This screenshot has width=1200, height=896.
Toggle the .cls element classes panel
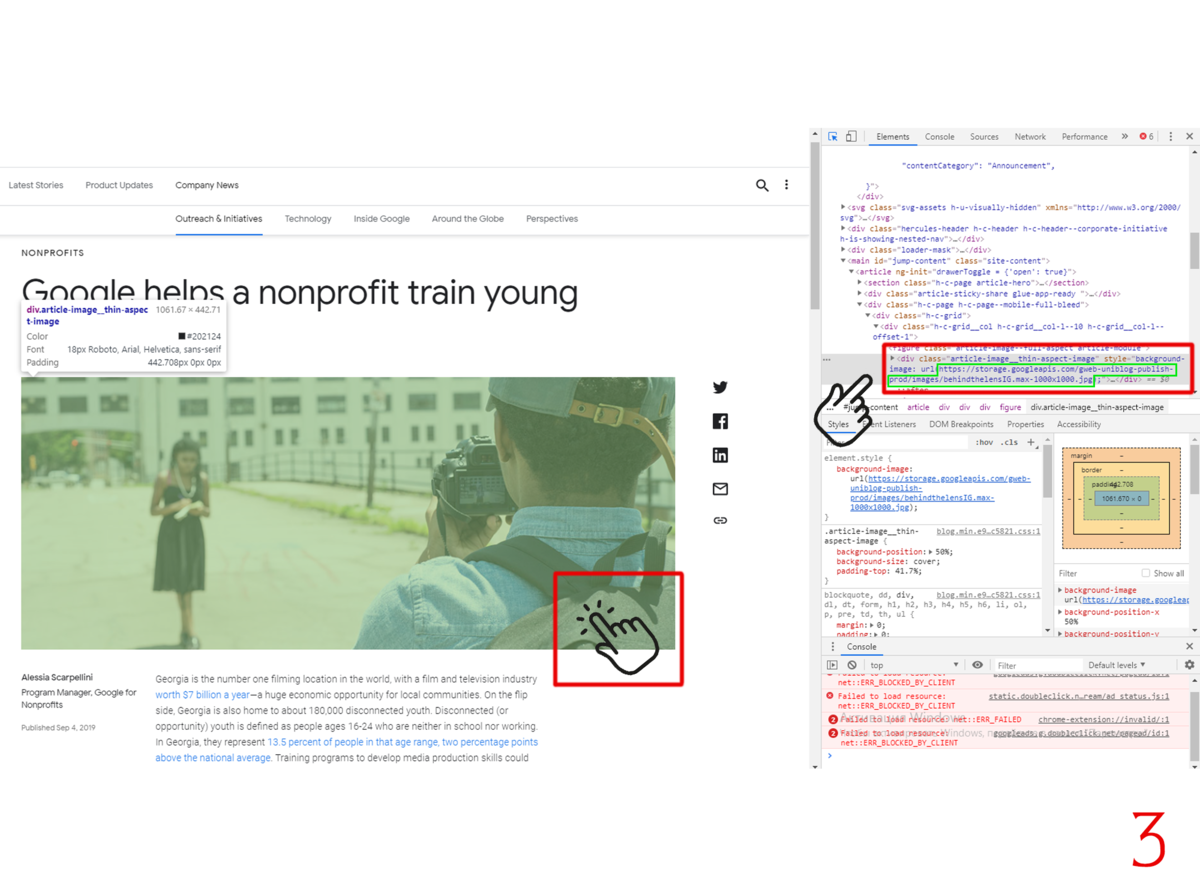pyautogui.click(x=1010, y=442)
